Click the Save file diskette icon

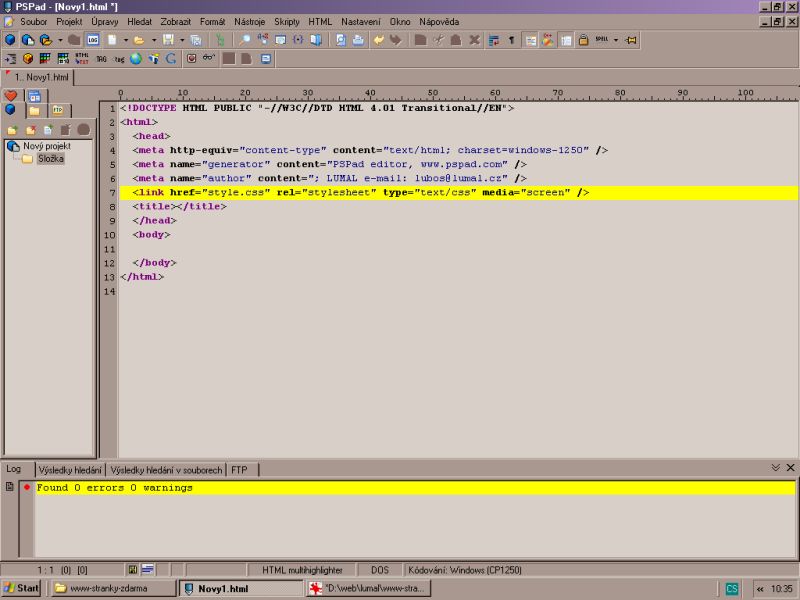pyautogui.click(x=168, y=40)
